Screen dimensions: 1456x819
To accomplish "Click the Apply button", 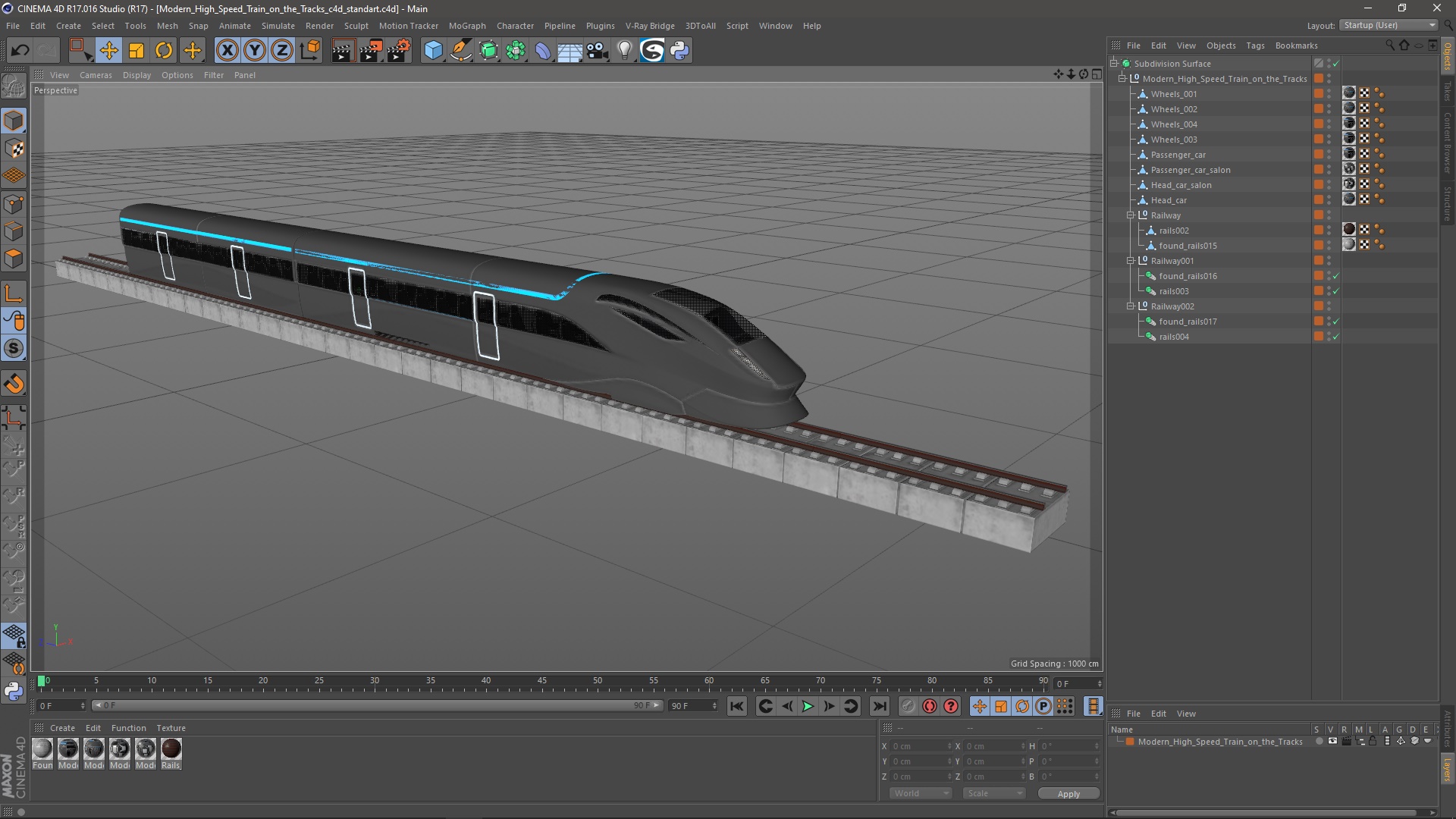I will 1068,793.
